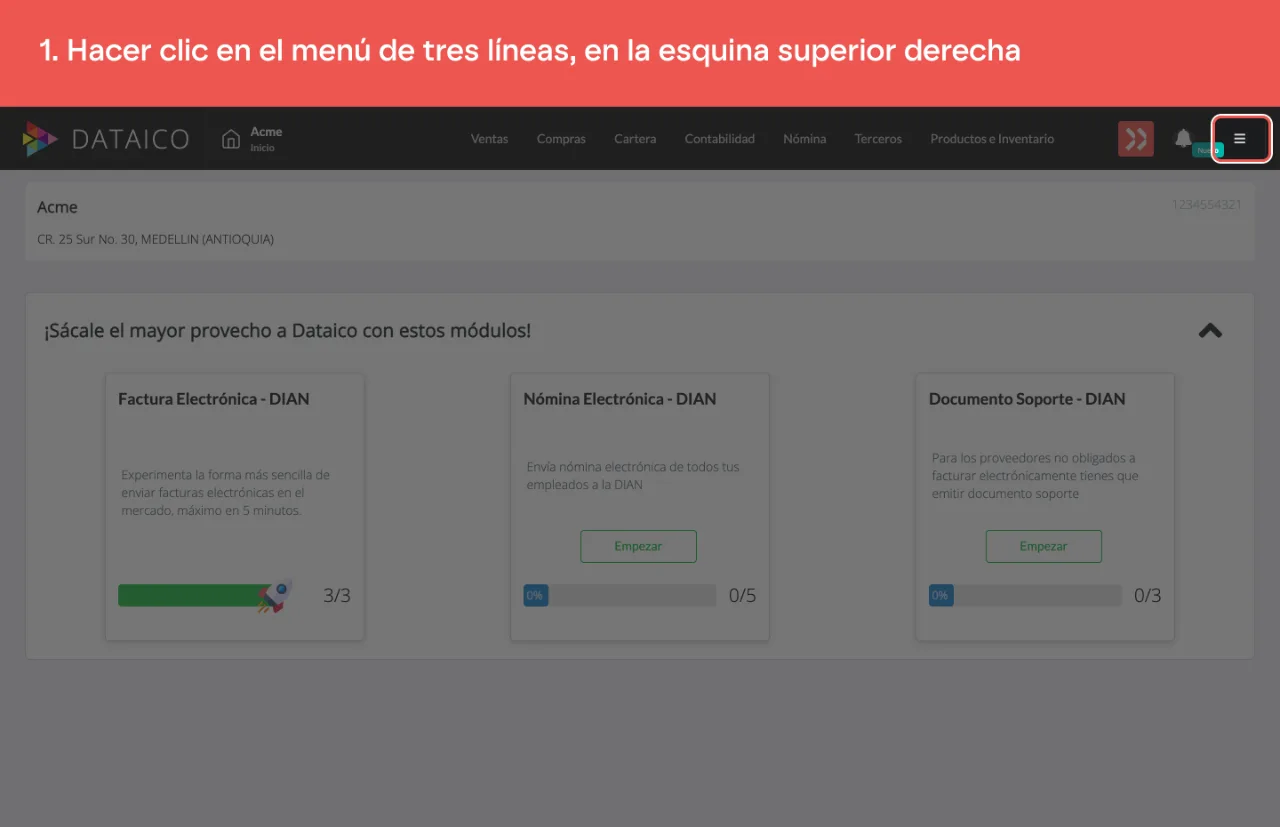Go to Acme Inicio home icon

pos(231,139)
